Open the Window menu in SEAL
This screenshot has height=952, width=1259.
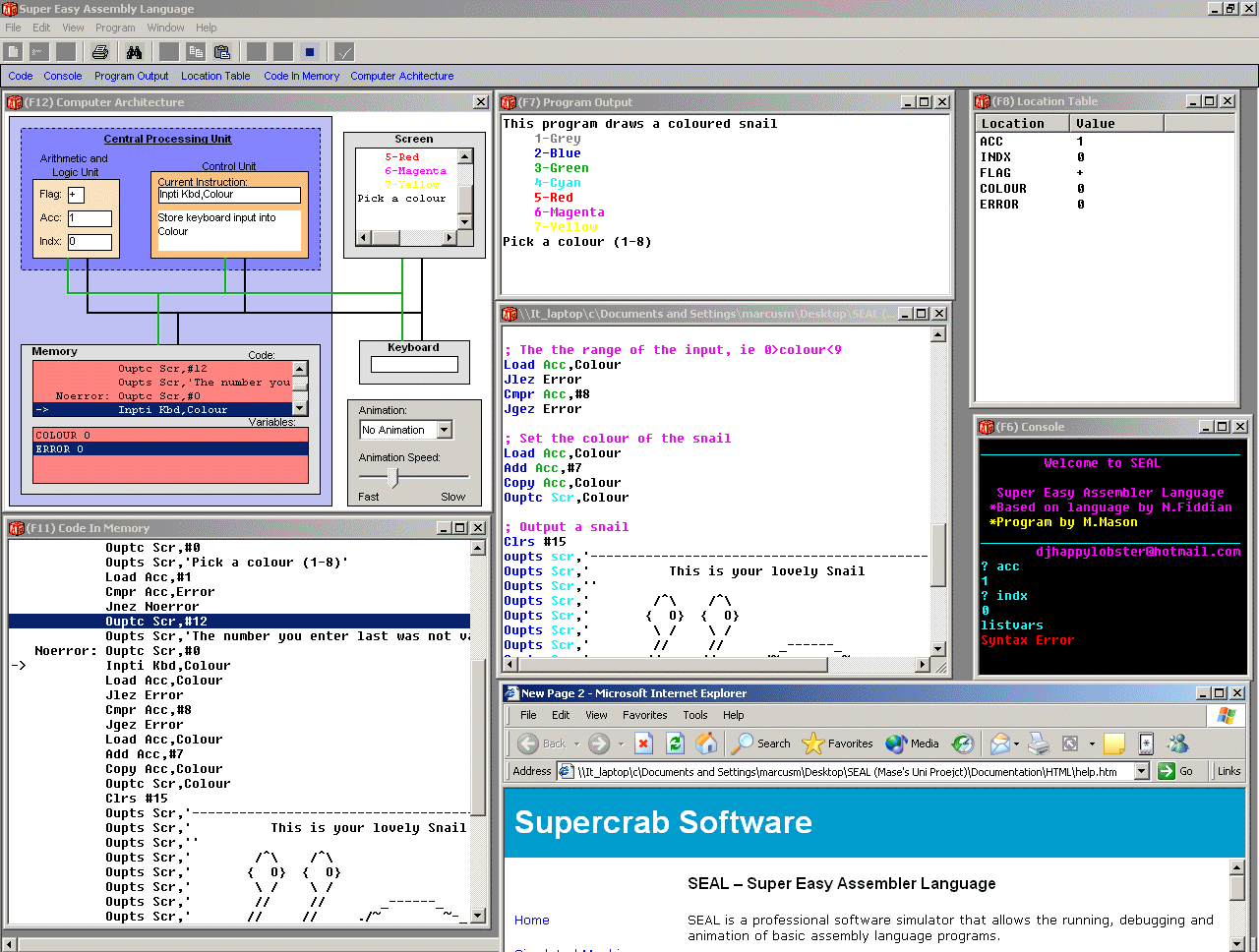(165, 28)
